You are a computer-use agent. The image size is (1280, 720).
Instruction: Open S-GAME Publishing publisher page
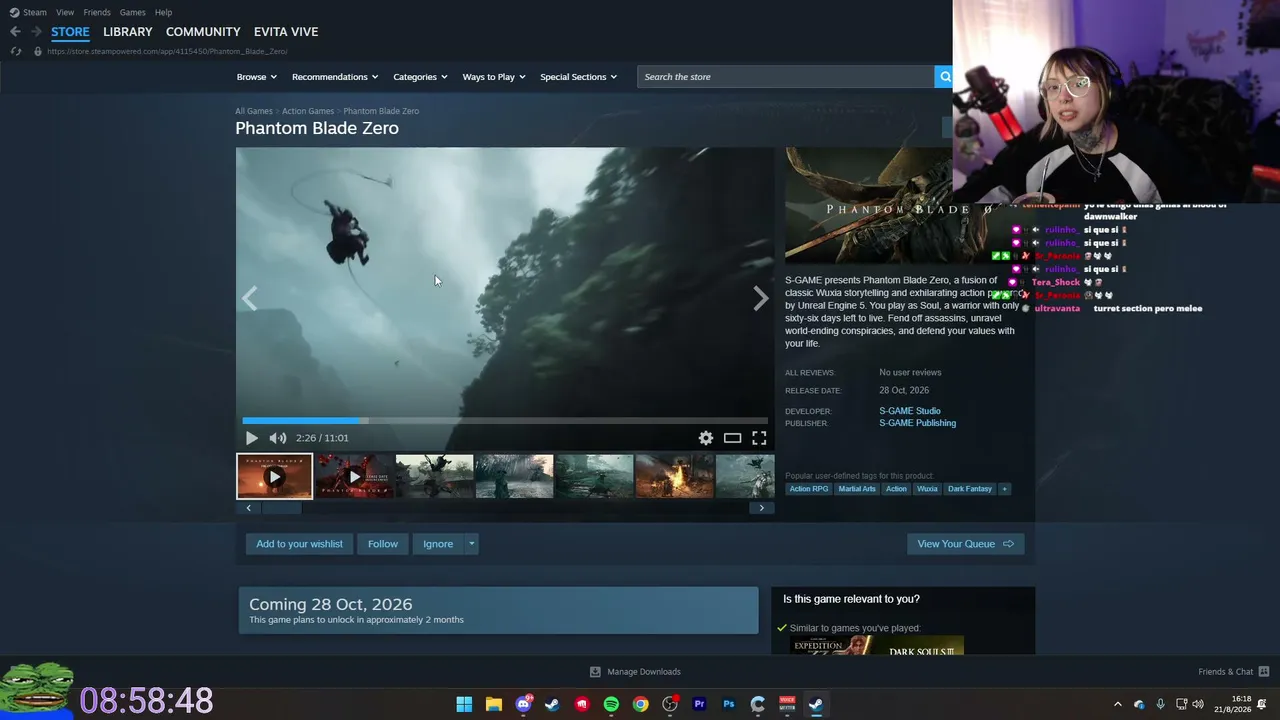pyautogui.click(x=918, y=423)
